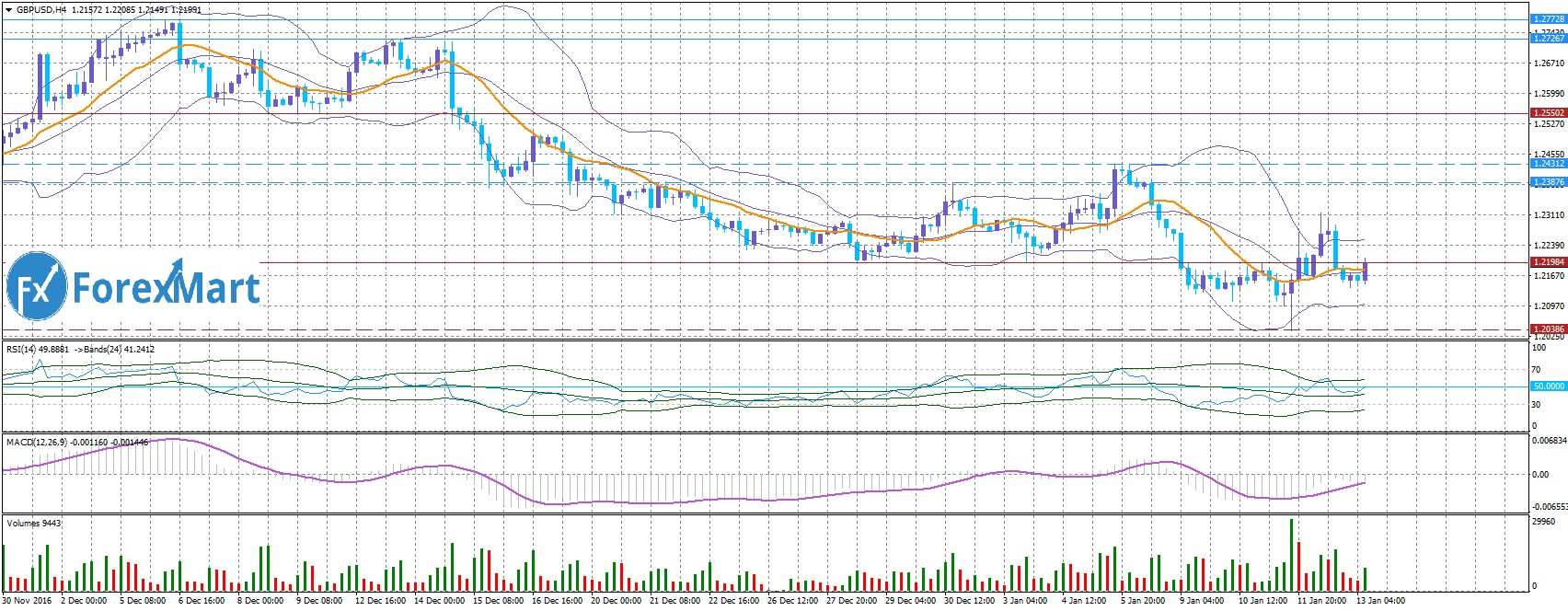Select the 1.26710 price scale value

[x=1550, y=63]
